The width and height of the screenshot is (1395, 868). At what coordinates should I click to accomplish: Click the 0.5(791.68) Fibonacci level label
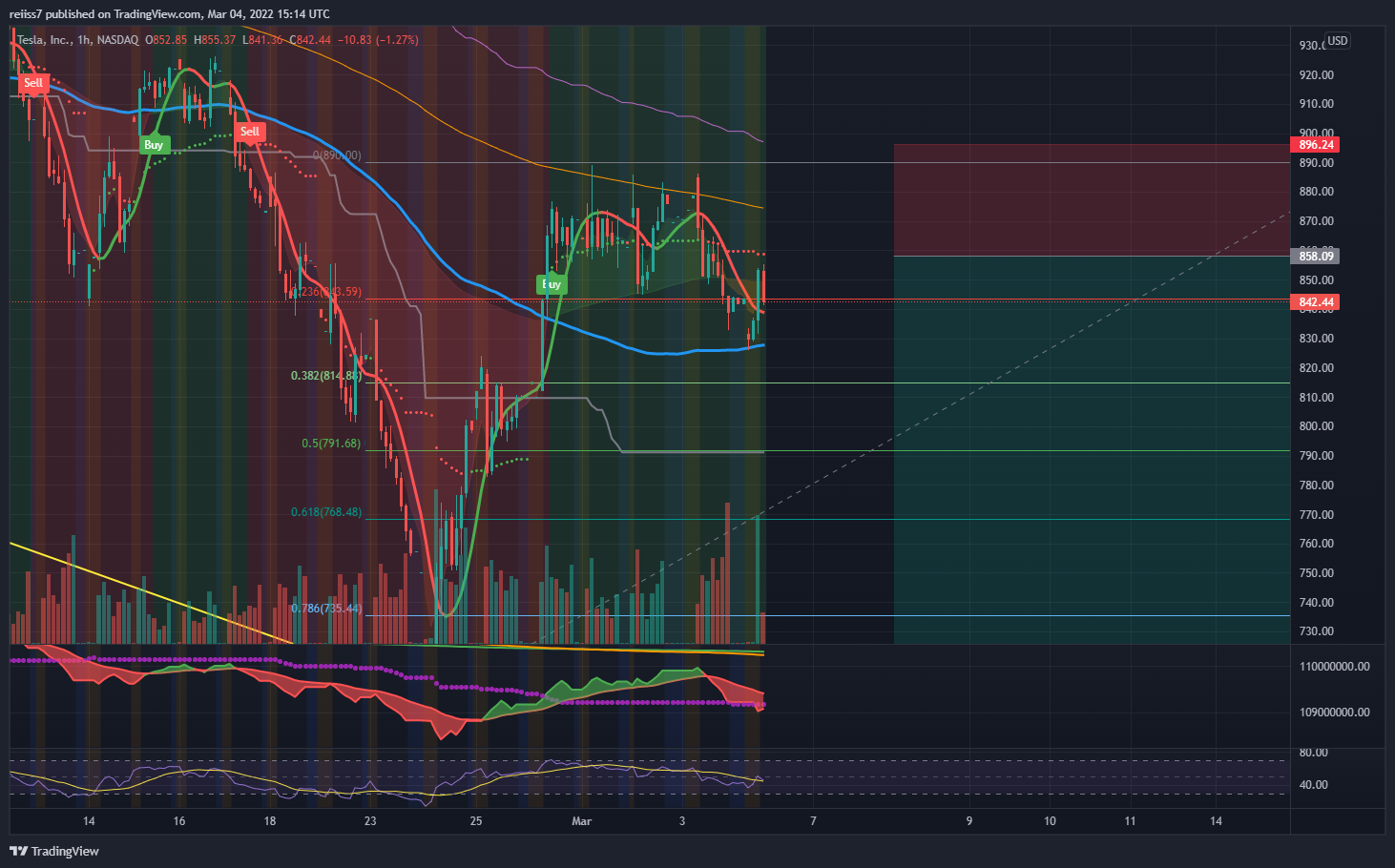point(332,444)
